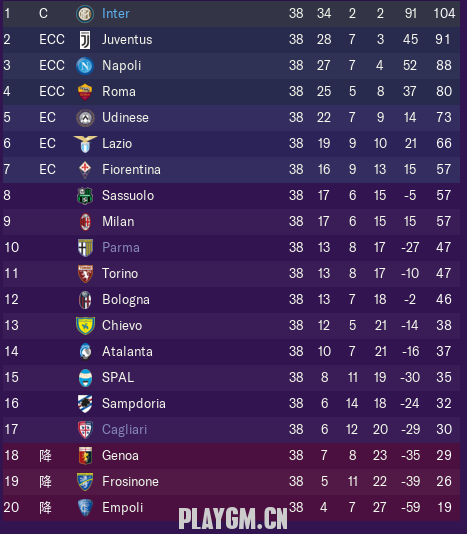
Task: Click the Parma club crest
Action: [85, 248]
